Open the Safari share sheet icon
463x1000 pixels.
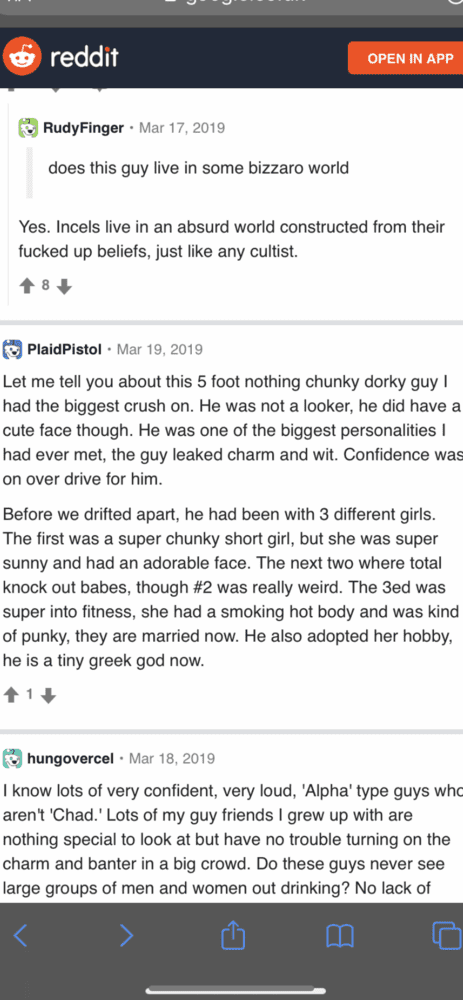[x=233, y=935]
